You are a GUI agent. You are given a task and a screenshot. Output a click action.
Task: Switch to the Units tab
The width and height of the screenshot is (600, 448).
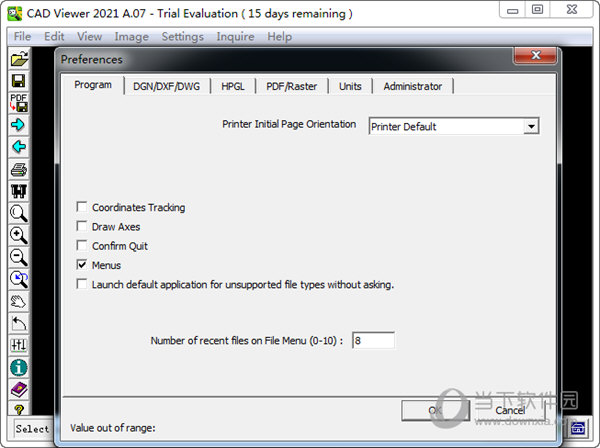(350, 86)
